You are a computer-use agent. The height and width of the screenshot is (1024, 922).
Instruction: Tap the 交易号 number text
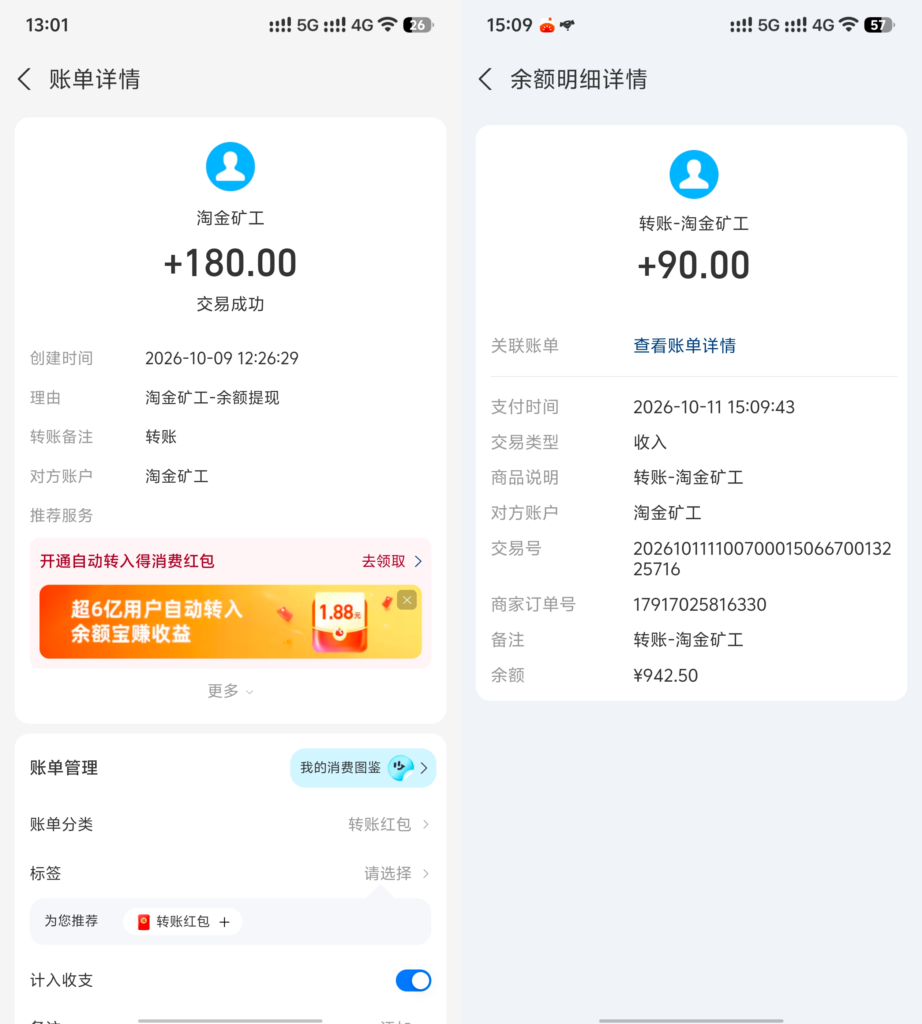tap(762, 558)
